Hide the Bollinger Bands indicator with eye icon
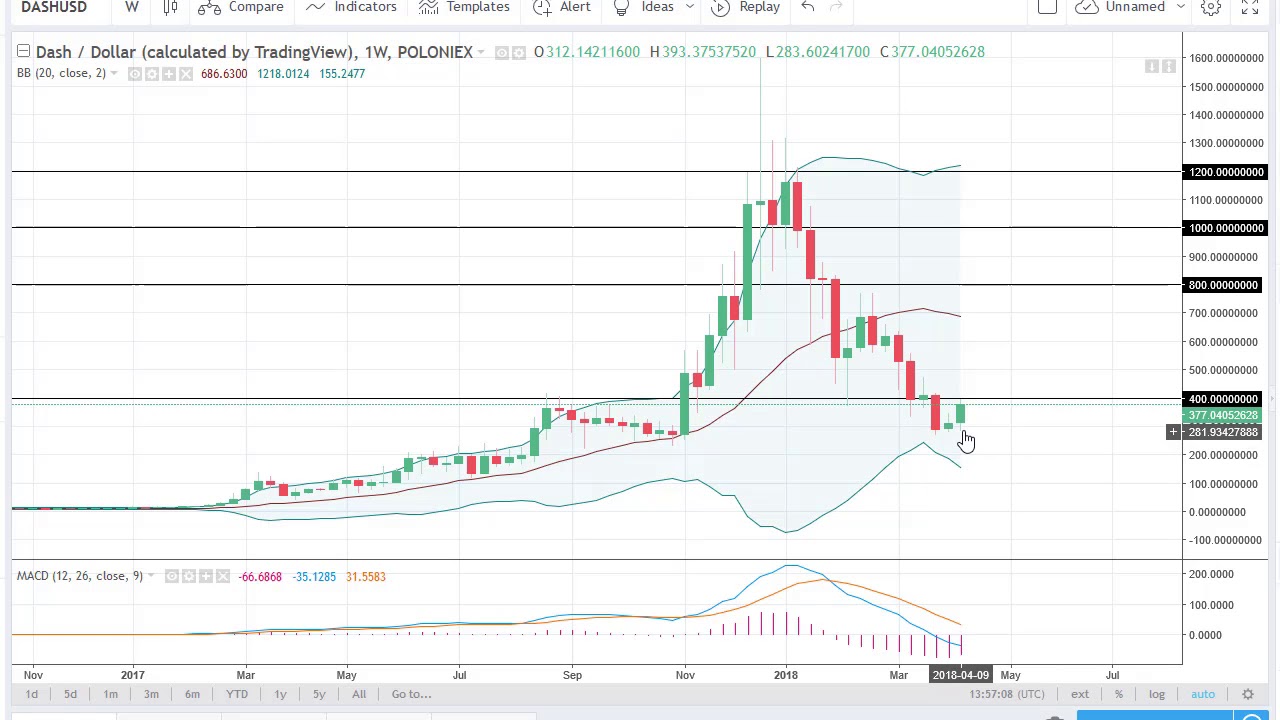 pyautogui.click(x=135, y=74)
